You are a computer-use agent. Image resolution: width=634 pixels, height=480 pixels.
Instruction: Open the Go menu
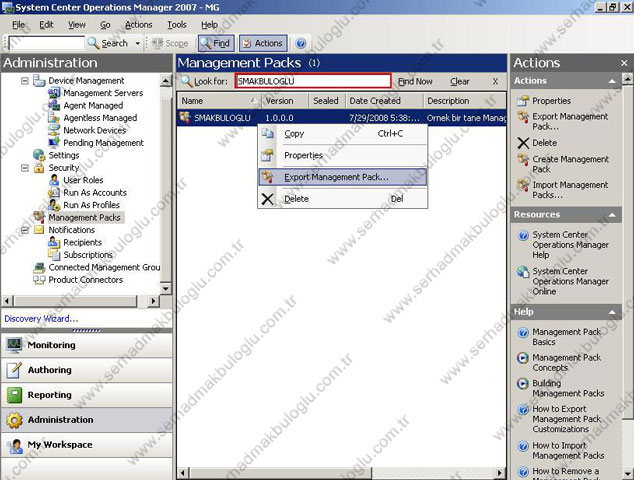(105, 25)
